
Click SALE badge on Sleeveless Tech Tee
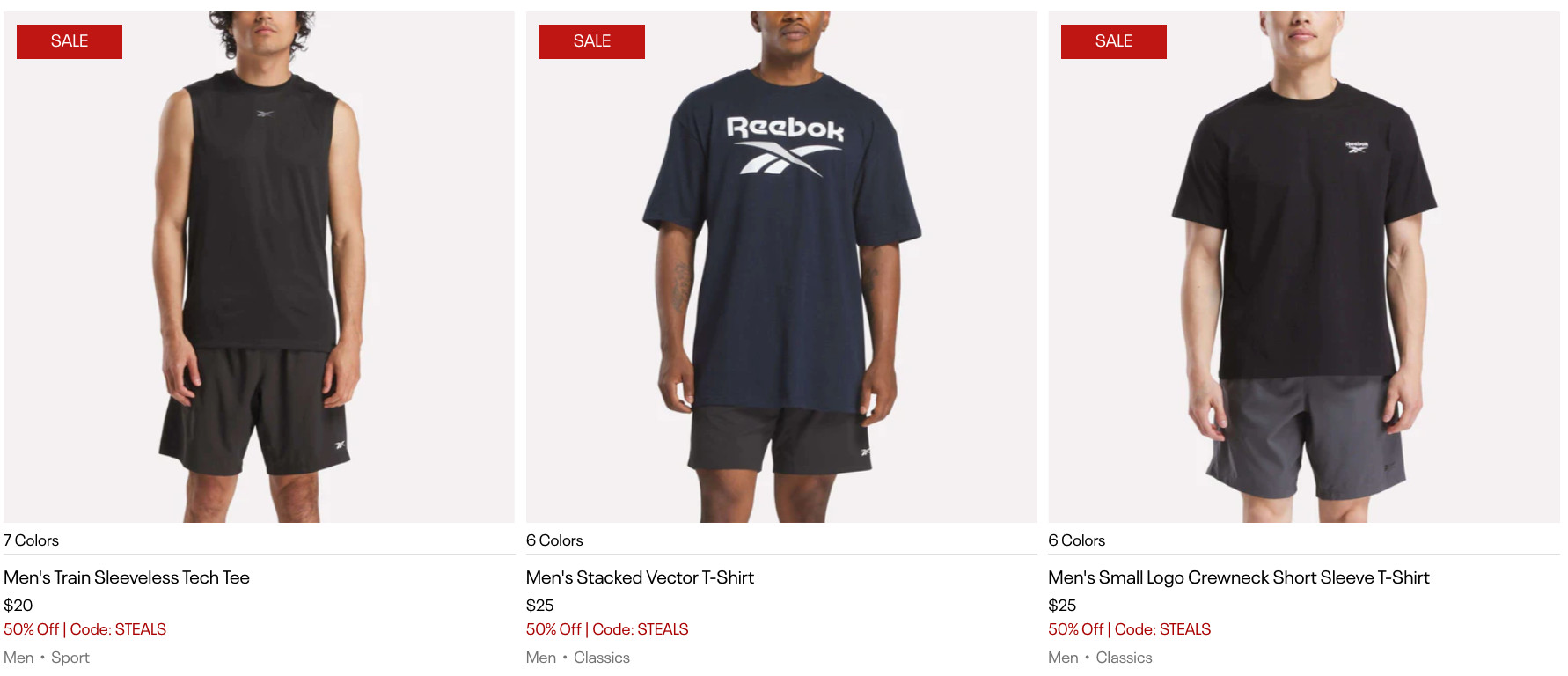(70, 41)
